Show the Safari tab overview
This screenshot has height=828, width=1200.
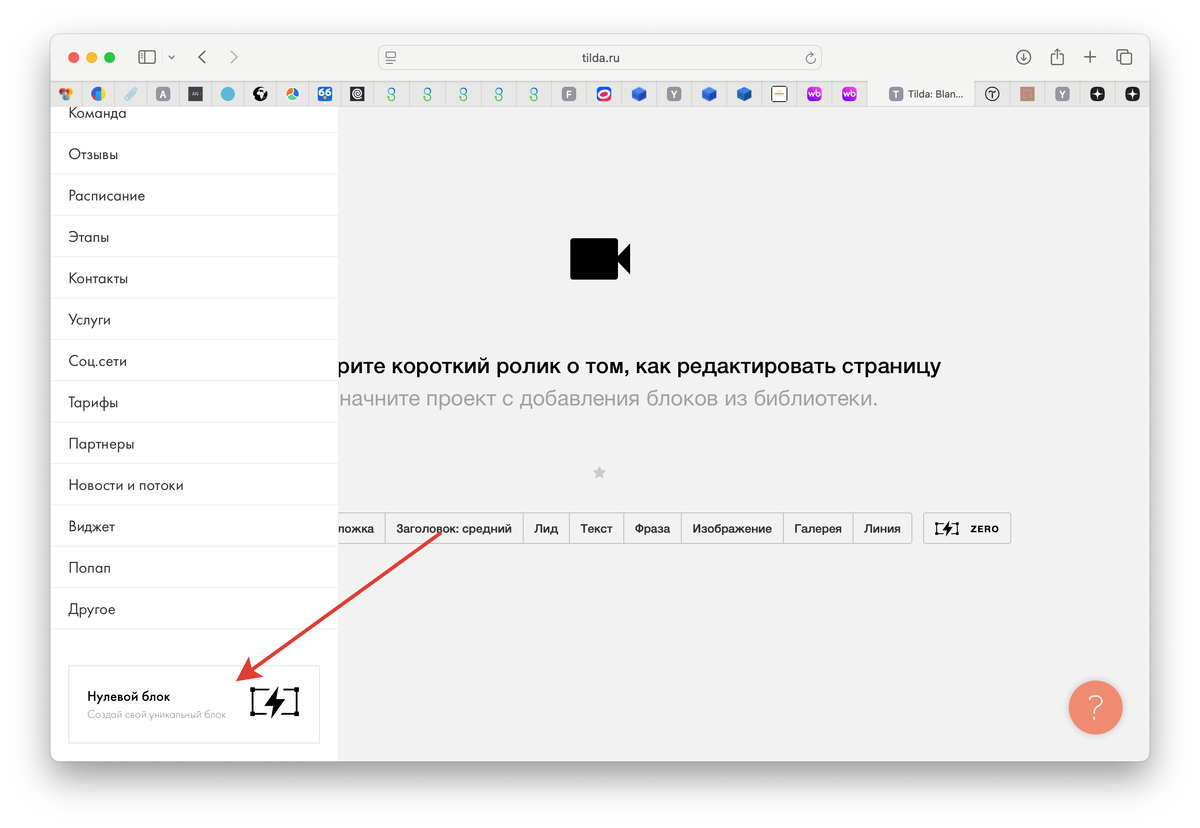coord(1124,57)
